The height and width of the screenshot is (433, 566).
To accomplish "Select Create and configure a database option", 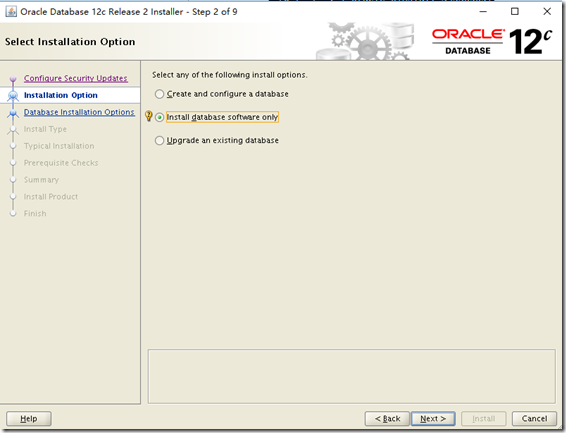I will point(159,94).
